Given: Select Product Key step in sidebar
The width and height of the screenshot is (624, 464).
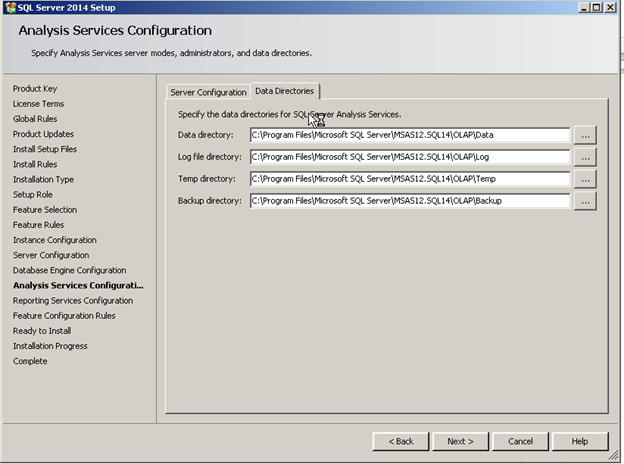Looking at the screenshot, I should point(35,88).
